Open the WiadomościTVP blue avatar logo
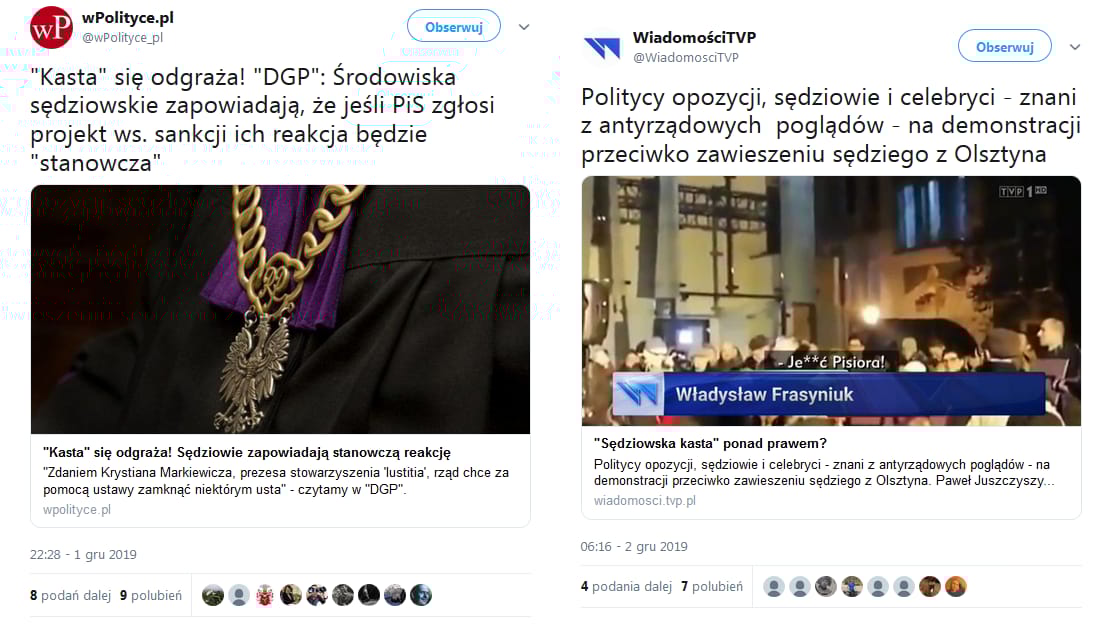This screenshot has width=1109, height=625. point(602,47)
